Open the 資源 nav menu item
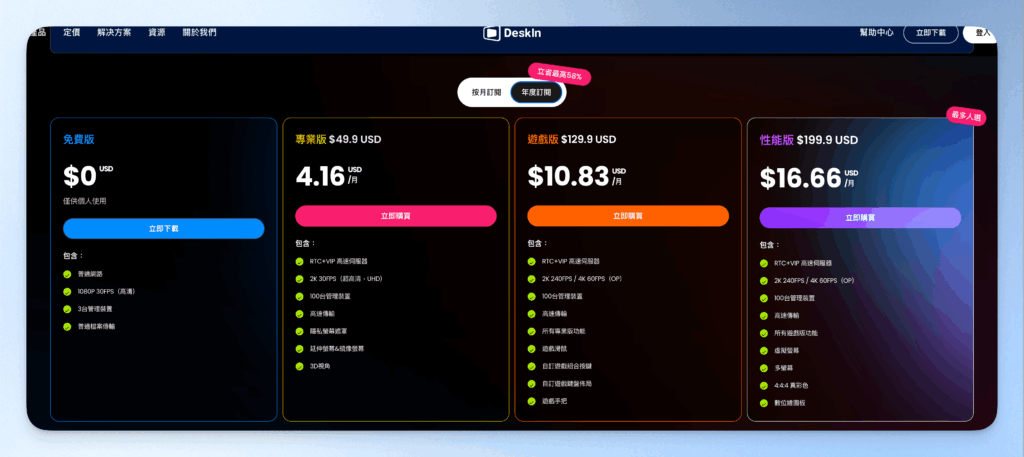 click(157, 33)
